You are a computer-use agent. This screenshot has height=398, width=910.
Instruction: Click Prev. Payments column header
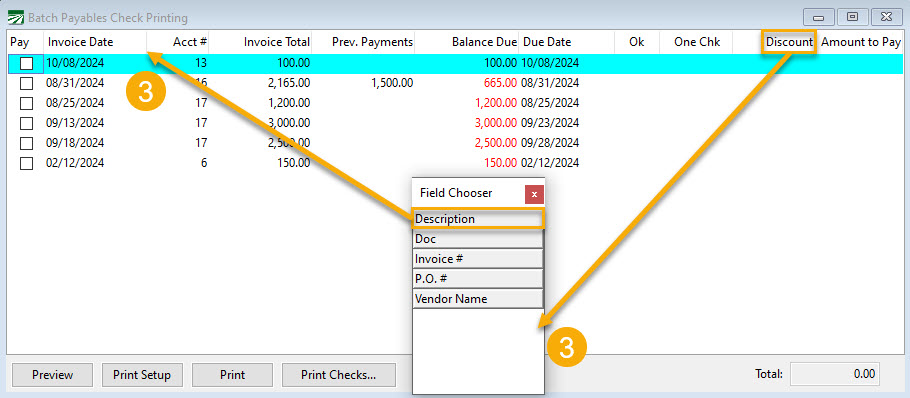pyautogui.click(x=363, y=42)
